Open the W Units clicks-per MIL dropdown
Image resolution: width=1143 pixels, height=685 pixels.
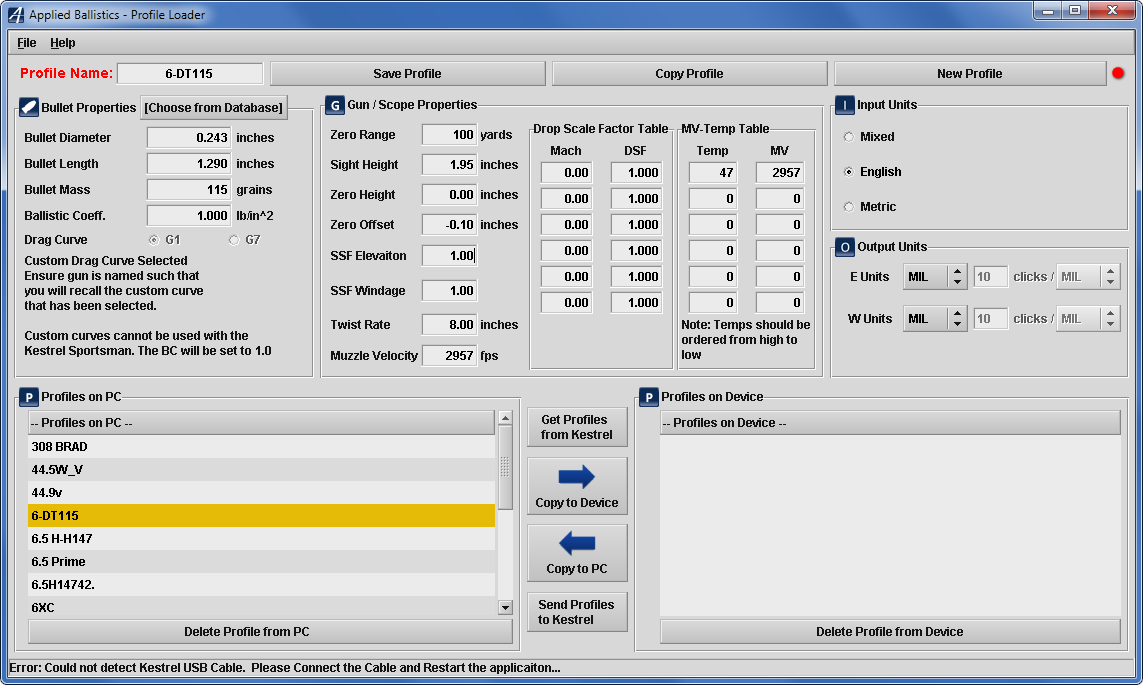(1088, 318)
